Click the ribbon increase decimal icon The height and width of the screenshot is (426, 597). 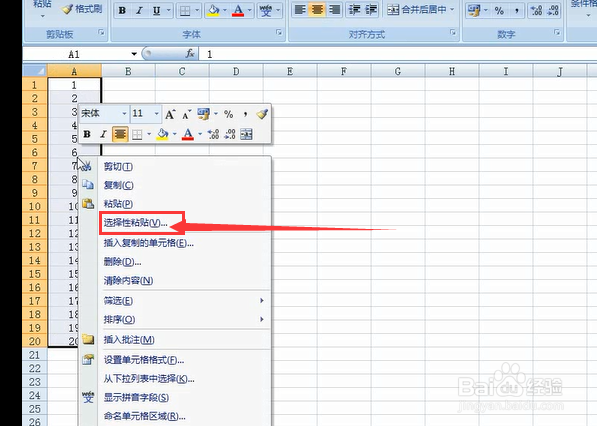[x=536, y=11]
